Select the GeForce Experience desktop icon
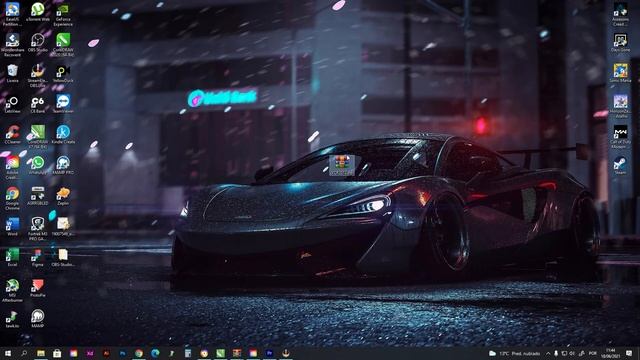Viewport: 640px width, 360px height. click(x=63, y=14)
